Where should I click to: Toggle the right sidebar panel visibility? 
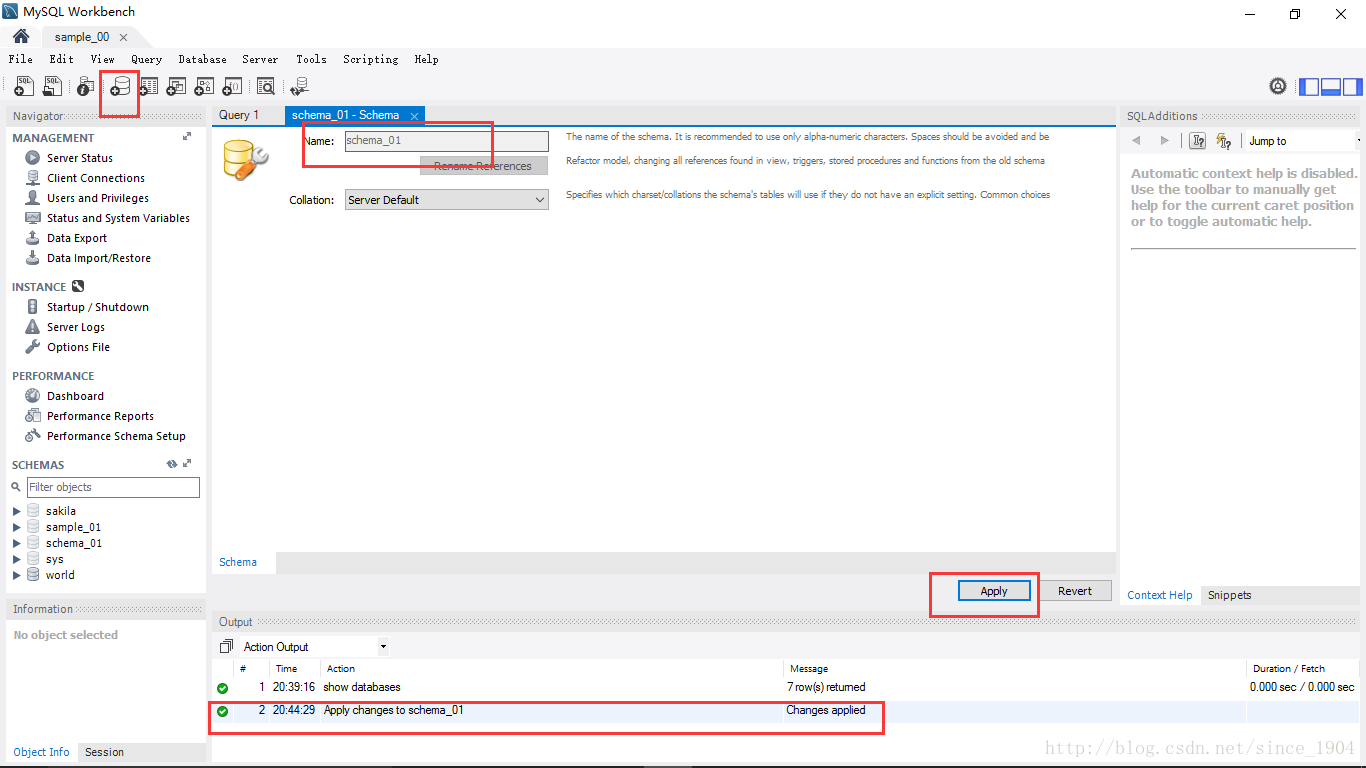(1351, 87)
